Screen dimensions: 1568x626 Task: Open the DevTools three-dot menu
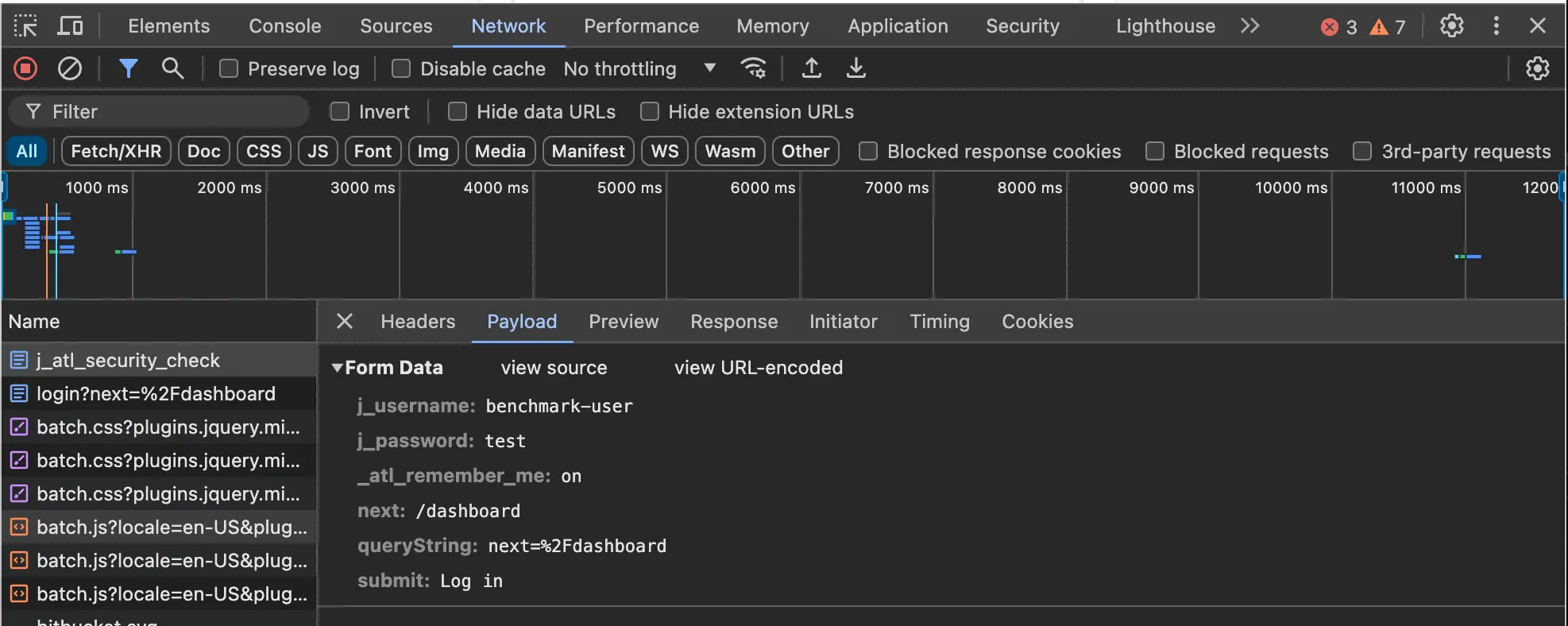coord(1496,26)
